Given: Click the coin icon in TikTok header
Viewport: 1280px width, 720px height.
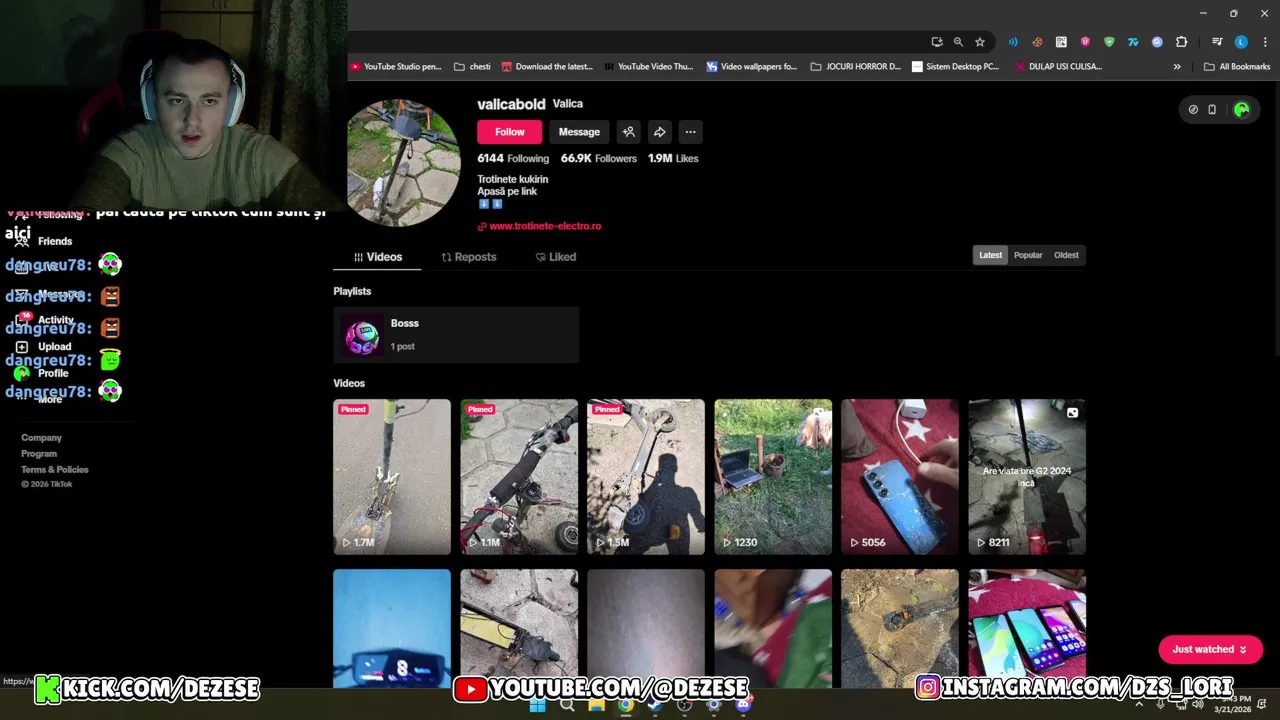Looking at the screenshot, I should pyautogui.click(x=1193, y=110).
